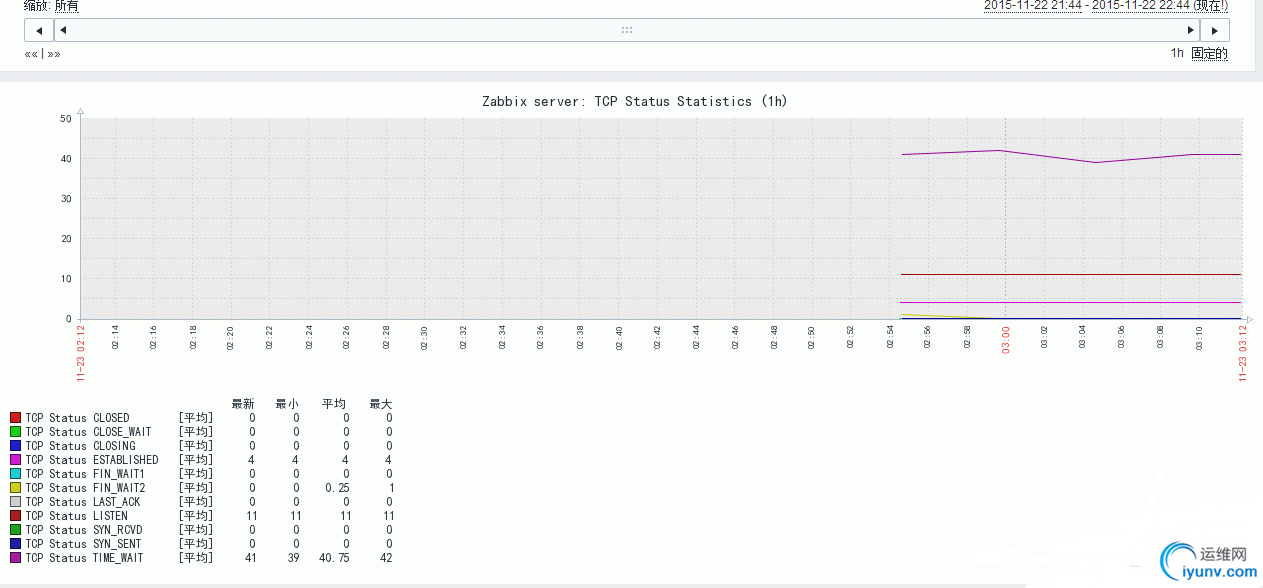The width and height of the screenshot is (1263, 588).
Task: Click the 'TCP Status SYN_SENT' legend text
Action: pos(82,544)
